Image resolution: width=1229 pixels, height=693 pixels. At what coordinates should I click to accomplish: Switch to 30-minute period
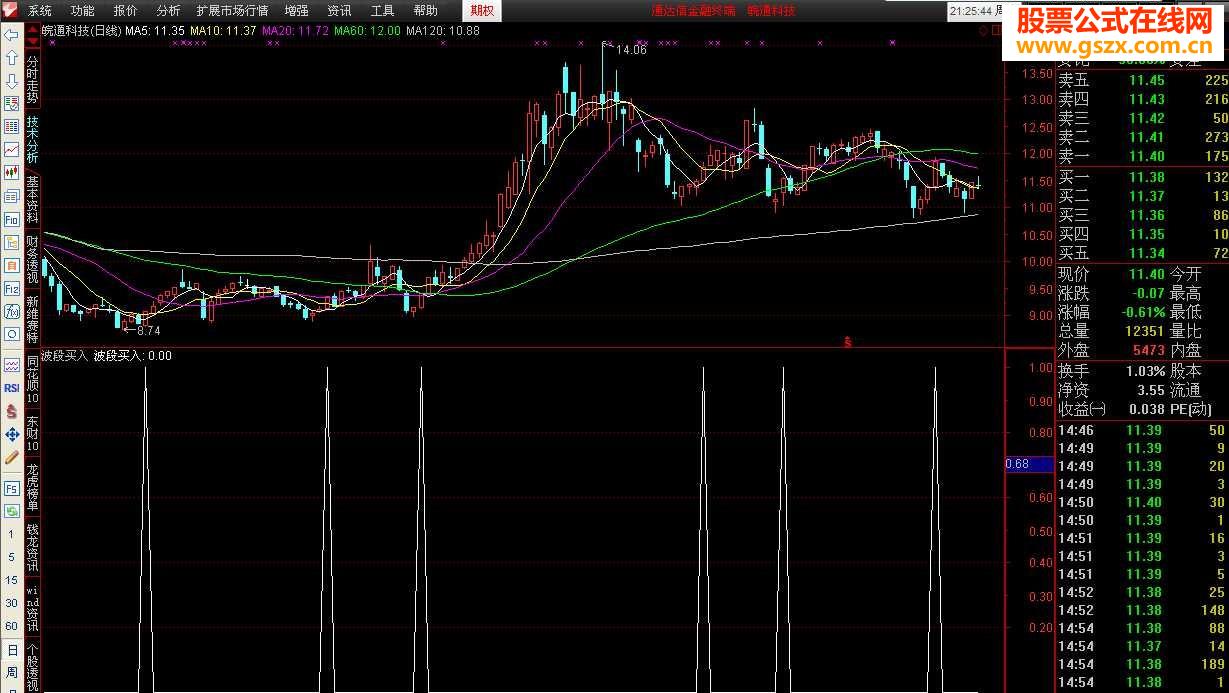point(12,603)
